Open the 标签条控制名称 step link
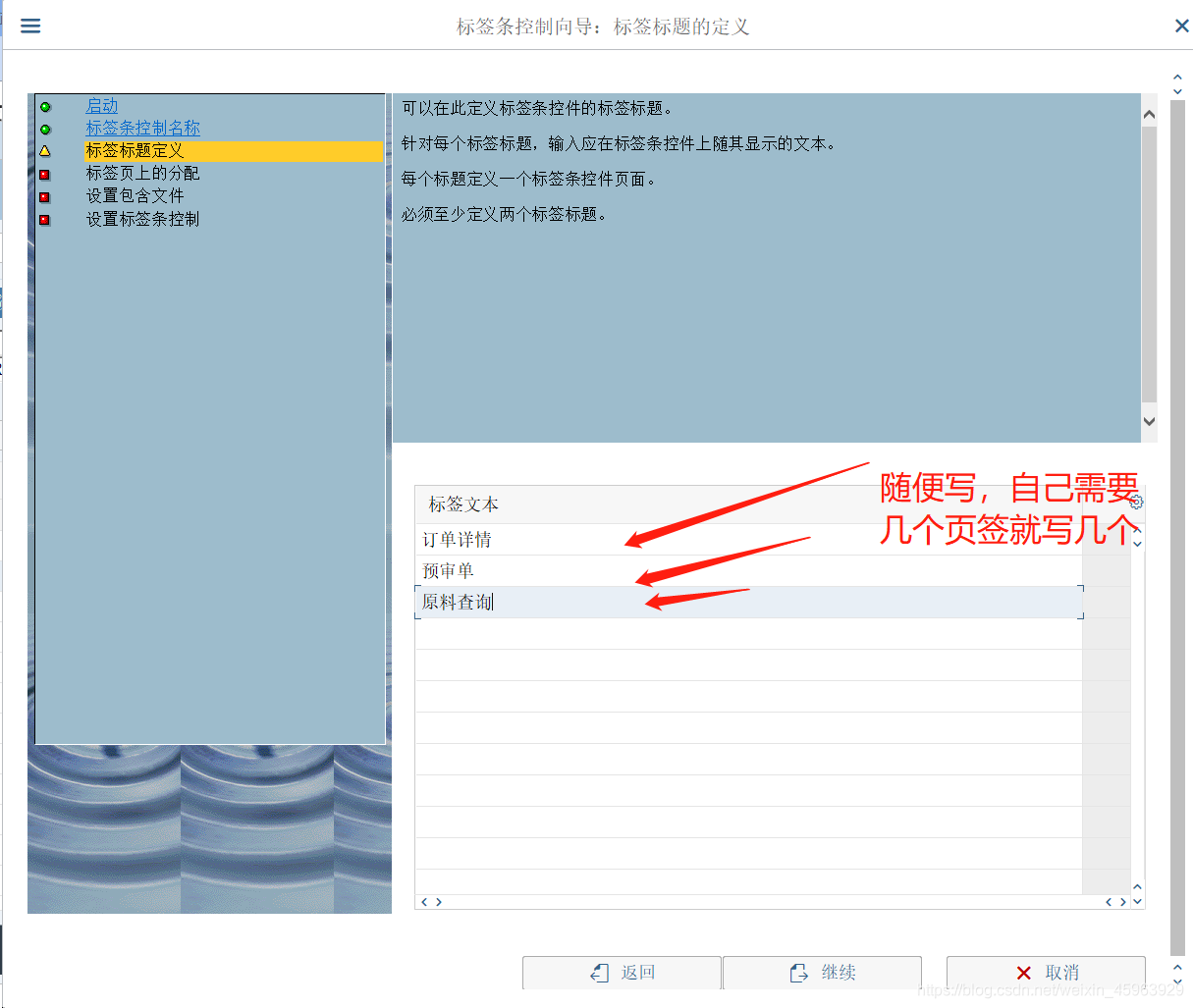1193x1008 pixels. point(142,128)
